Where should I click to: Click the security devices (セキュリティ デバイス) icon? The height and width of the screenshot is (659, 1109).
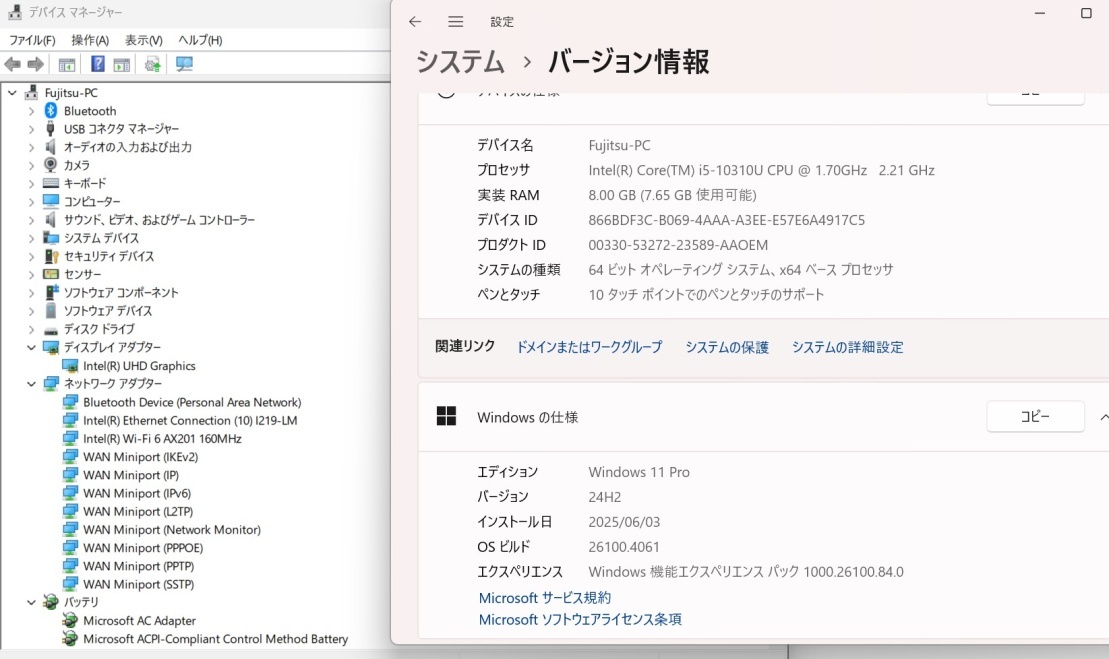pyautogui.click(x=51, y=256)
